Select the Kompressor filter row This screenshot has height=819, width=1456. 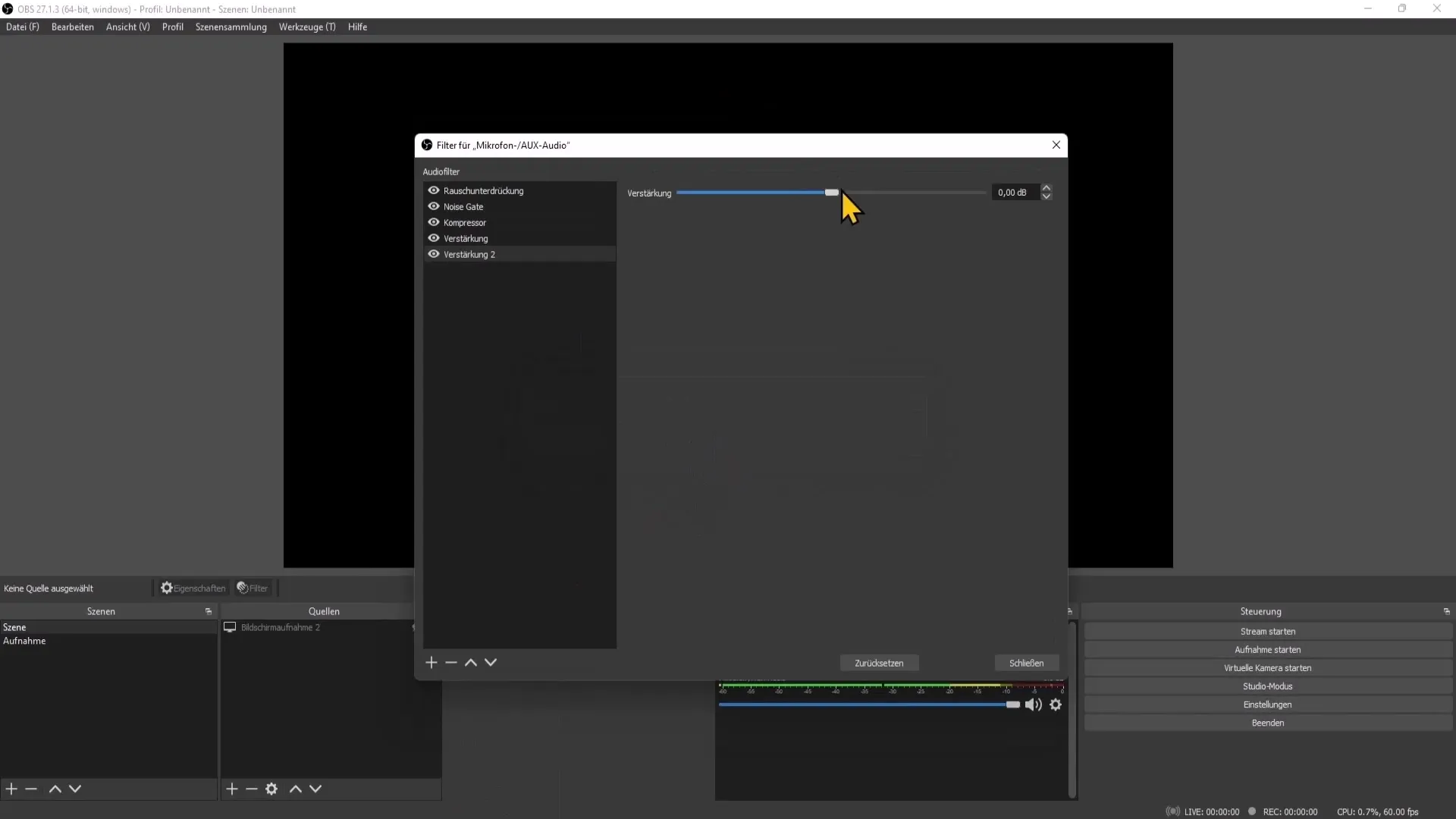coord(519,222)
